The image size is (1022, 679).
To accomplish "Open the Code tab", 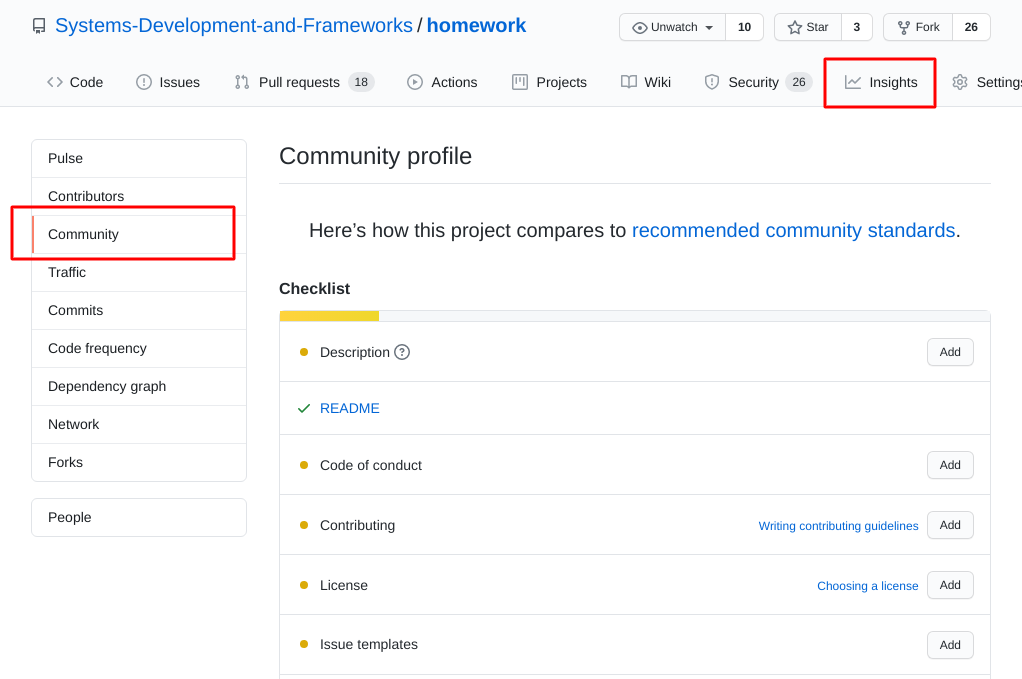I will [x=75, y=82].
